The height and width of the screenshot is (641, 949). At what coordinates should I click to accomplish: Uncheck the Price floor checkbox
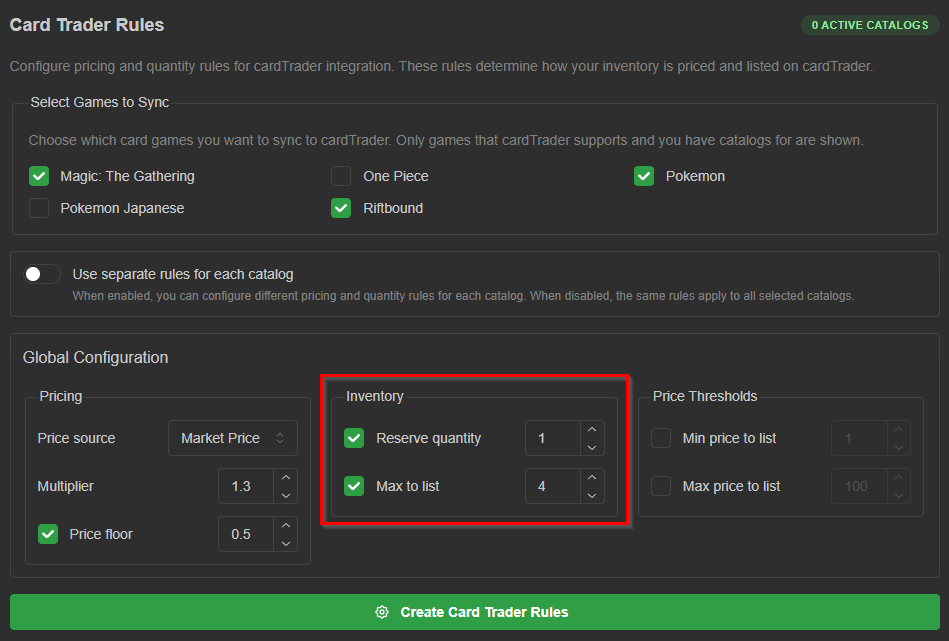(x=48, y=534)
